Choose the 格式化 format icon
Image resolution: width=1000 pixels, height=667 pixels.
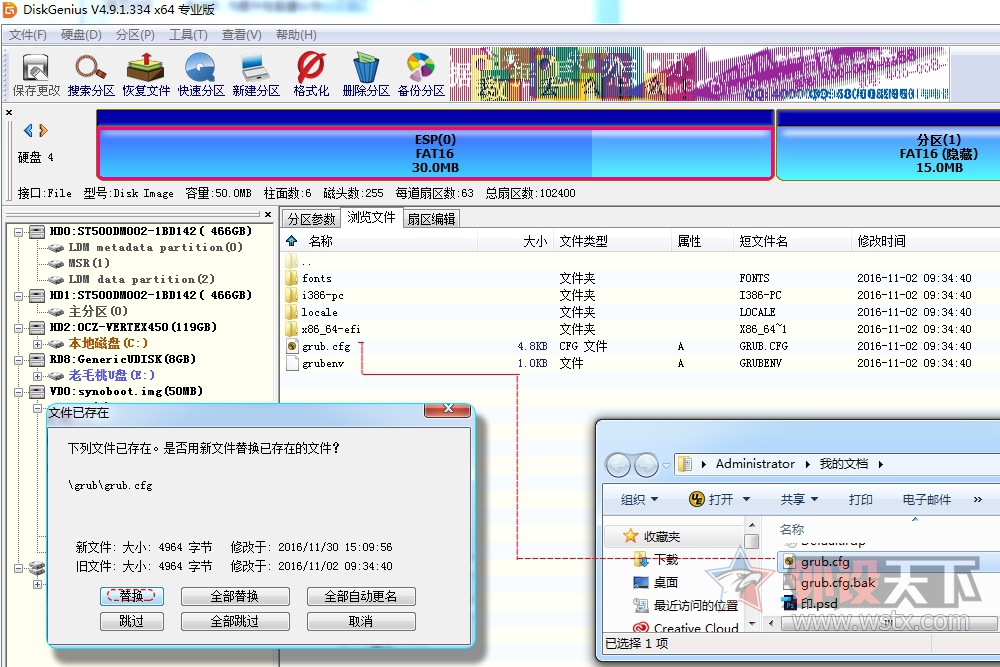311,75
